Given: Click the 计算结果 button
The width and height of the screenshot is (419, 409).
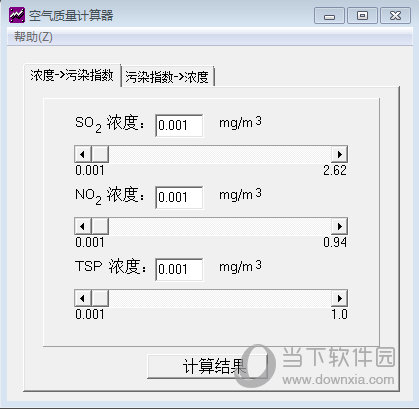Looking at the screenshot, I should tap(207, 366).
